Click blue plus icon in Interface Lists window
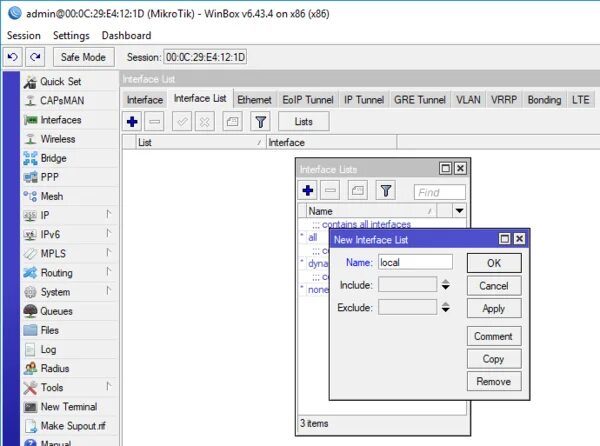600x446 pixels. point(308,190)
